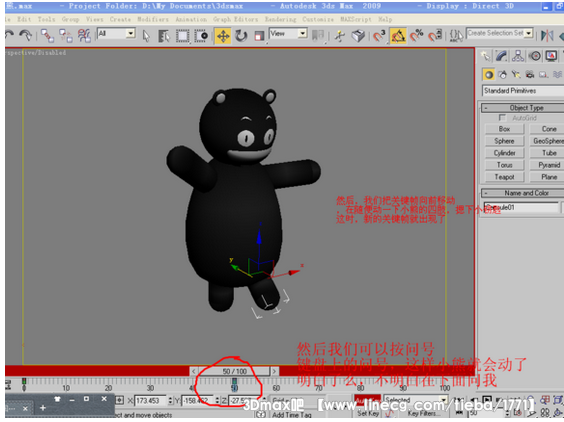This screenshot has height=422, width=564.
Task: Select the Lights category icon
Action: pos(516,75)
